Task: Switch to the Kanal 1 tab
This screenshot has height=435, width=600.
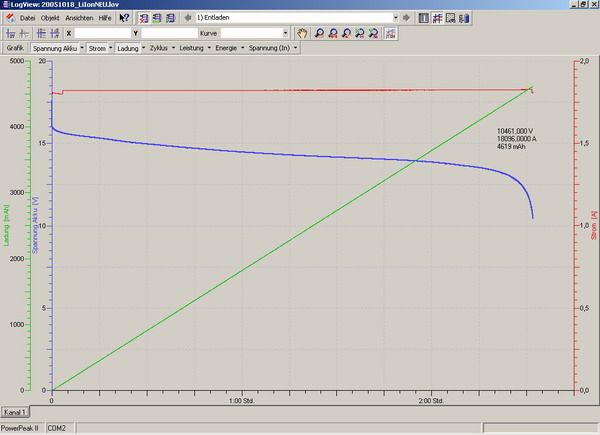Action: (x=15, y=411)
